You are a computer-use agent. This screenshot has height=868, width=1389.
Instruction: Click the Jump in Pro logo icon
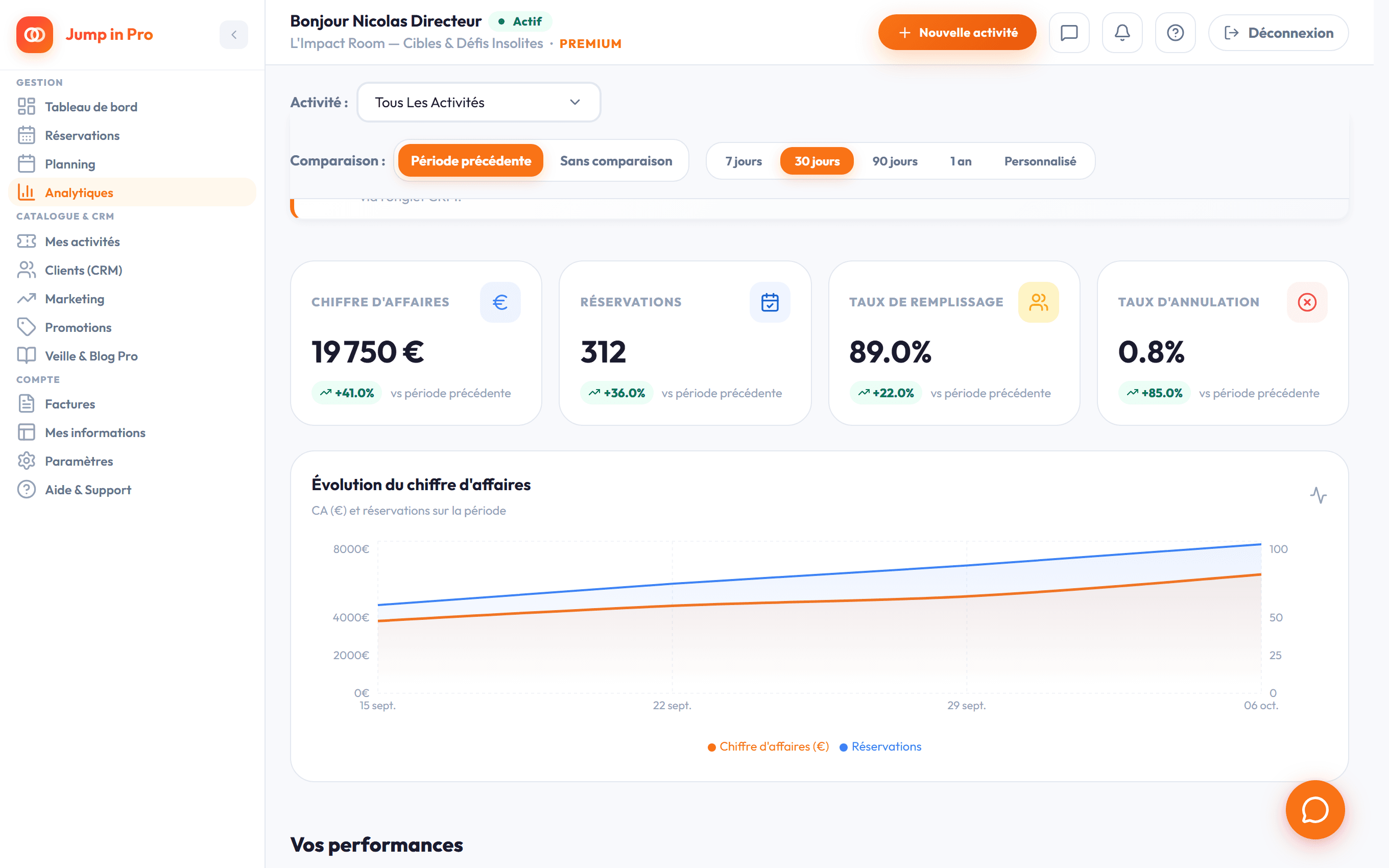[x=34, y=34]
